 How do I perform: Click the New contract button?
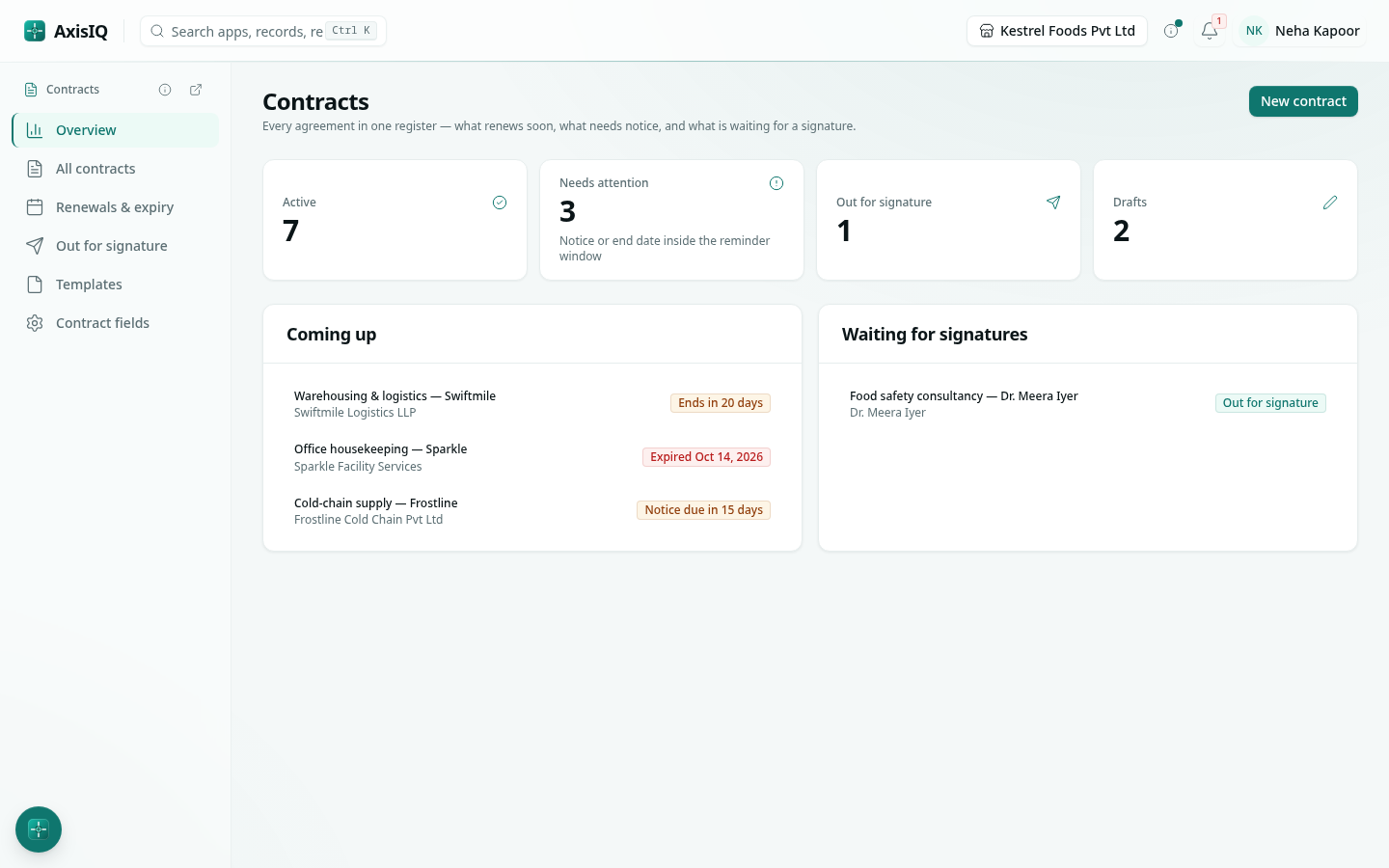click(1303, 101)
